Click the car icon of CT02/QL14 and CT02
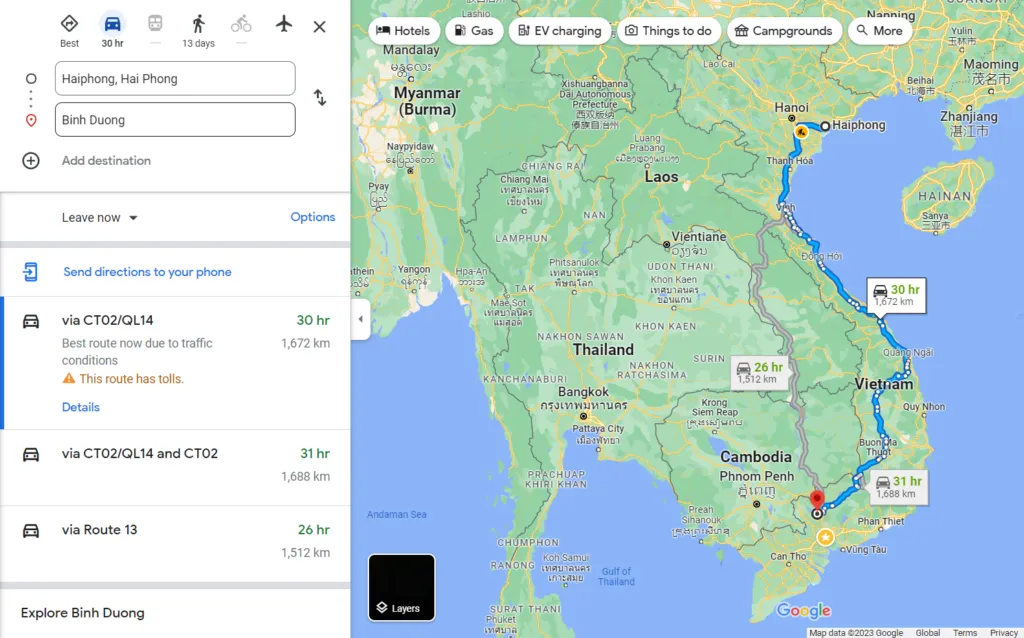1024x638 pixels. [x=31, y=454]
